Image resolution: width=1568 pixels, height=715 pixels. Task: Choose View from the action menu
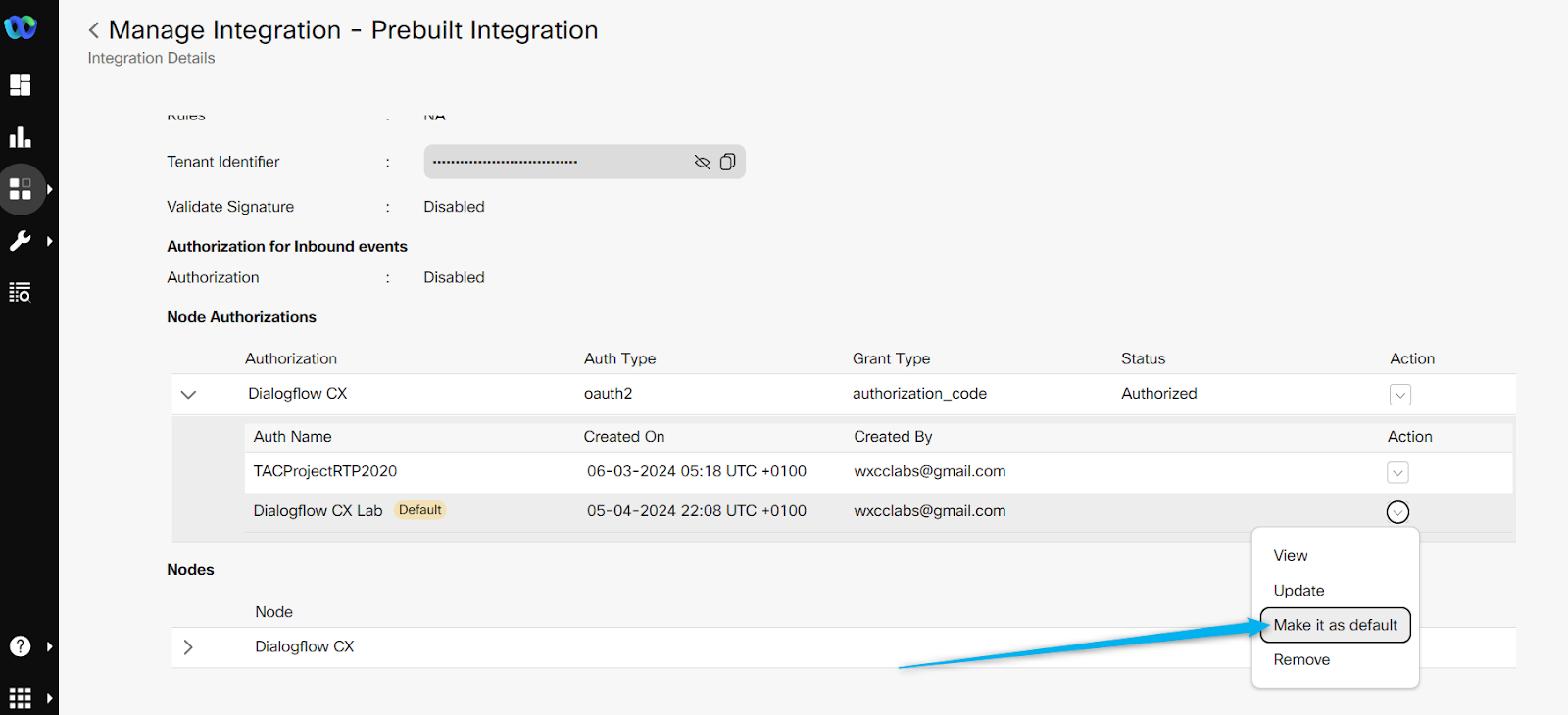[x=1291, y=556]
